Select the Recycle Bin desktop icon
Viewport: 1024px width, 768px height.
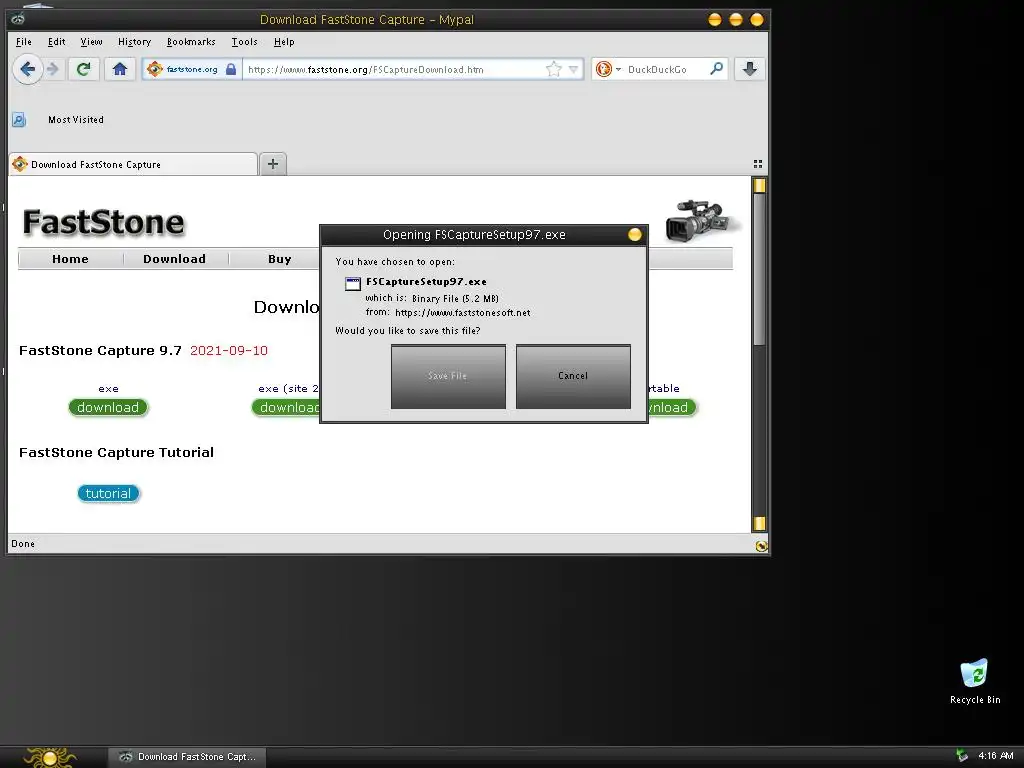[x=974, y=682]
